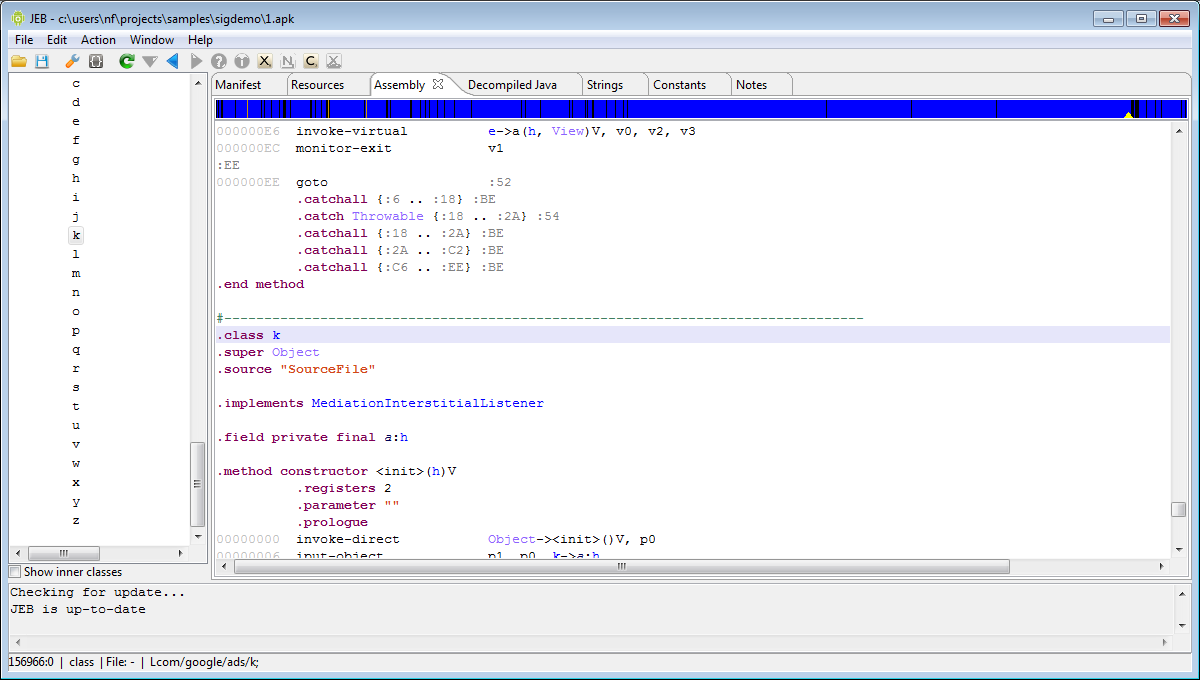Image resolution: width=1200 pixels, height=680 pixels.
Task: Click the yellow position marker on navigation bar
Action: (1128, 115)
